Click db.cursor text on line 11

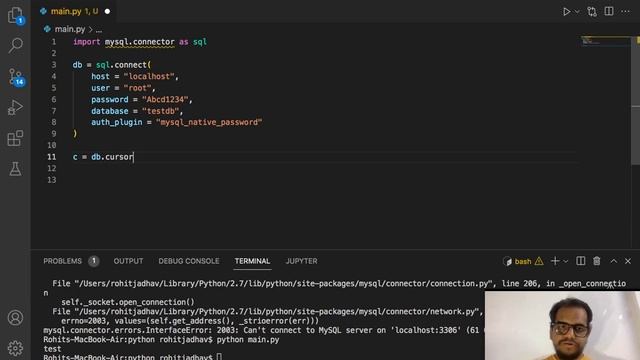tap(112, 157)
